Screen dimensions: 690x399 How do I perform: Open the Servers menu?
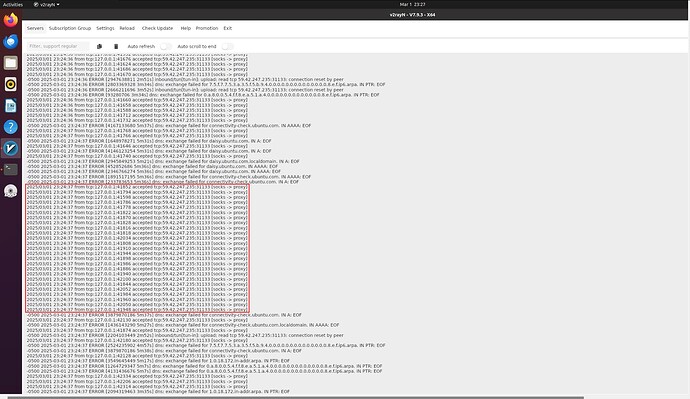click(35, 28)
